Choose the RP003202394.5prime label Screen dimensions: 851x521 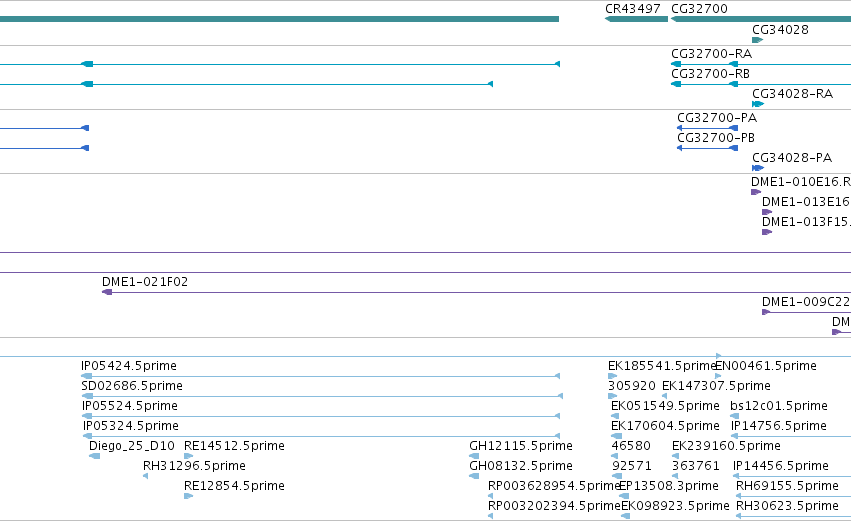pyautogui.click(x=554, y=506)
